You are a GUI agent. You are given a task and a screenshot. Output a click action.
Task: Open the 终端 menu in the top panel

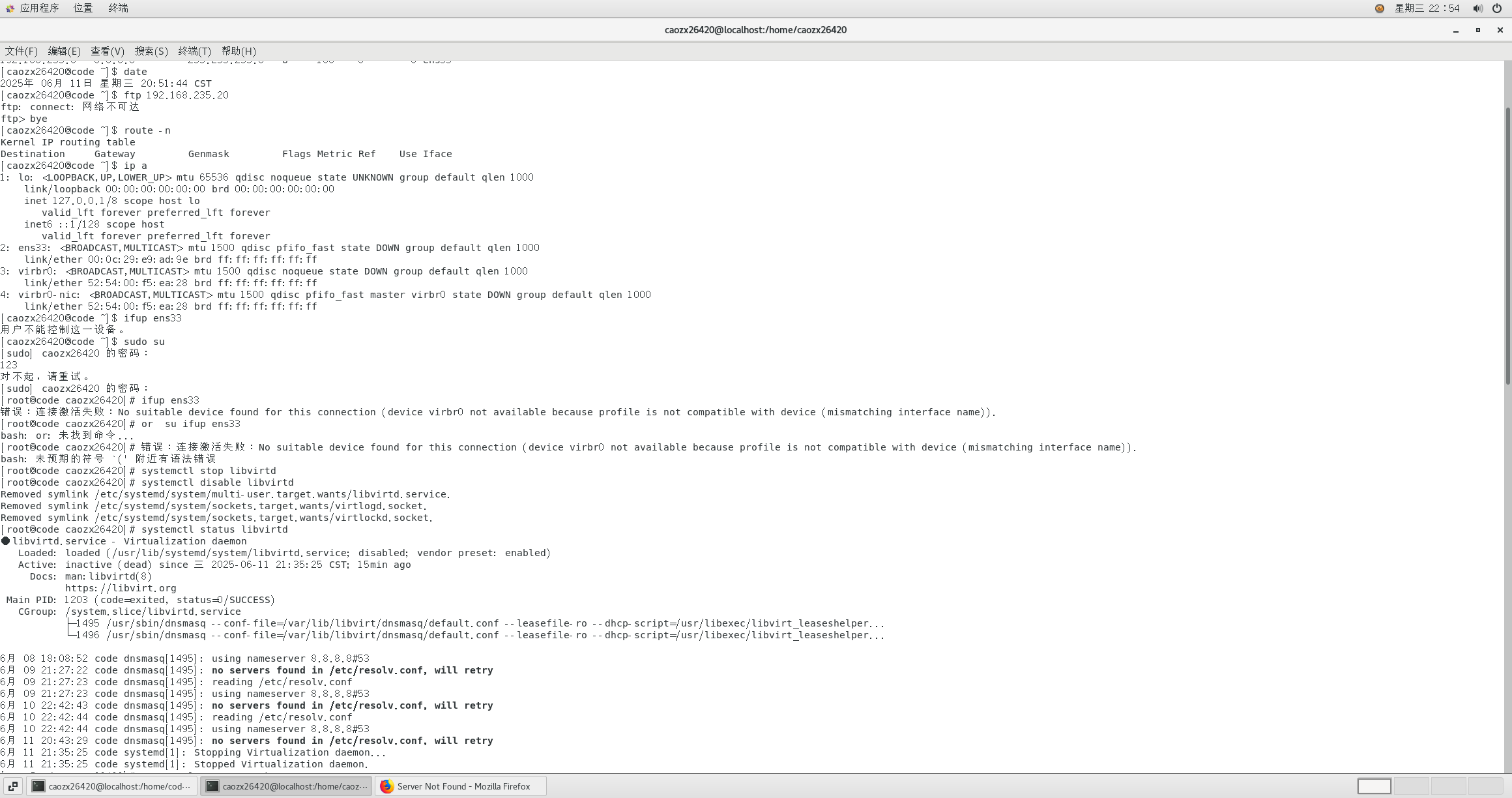point(118,8)
